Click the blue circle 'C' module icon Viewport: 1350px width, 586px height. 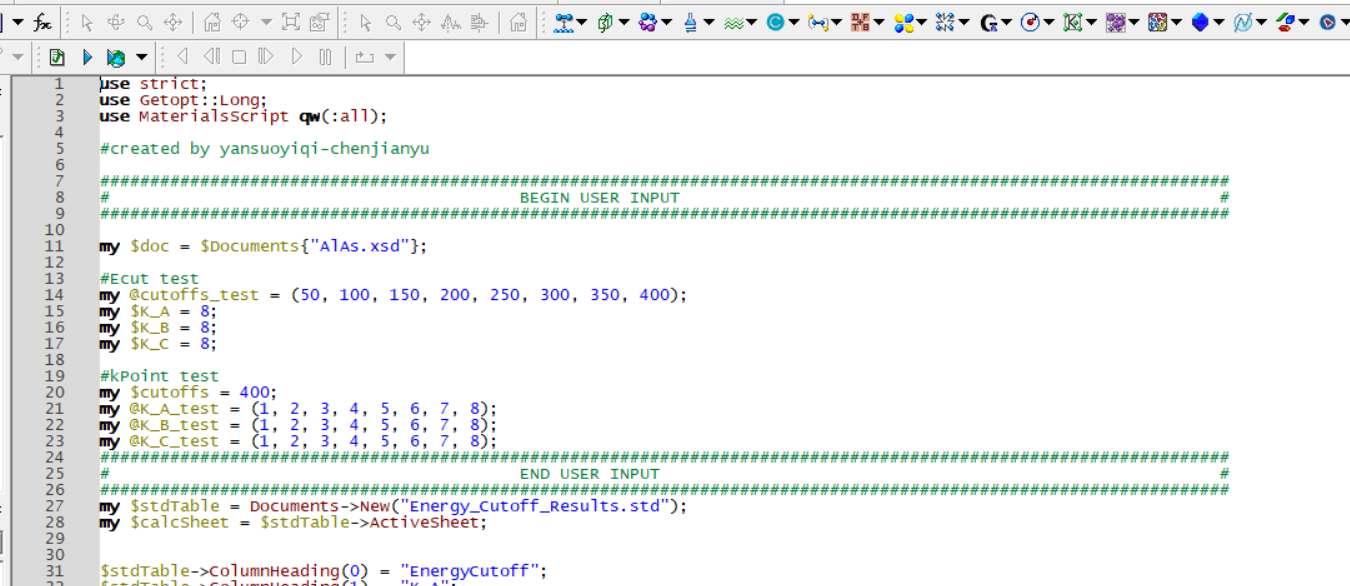point(775,22)
